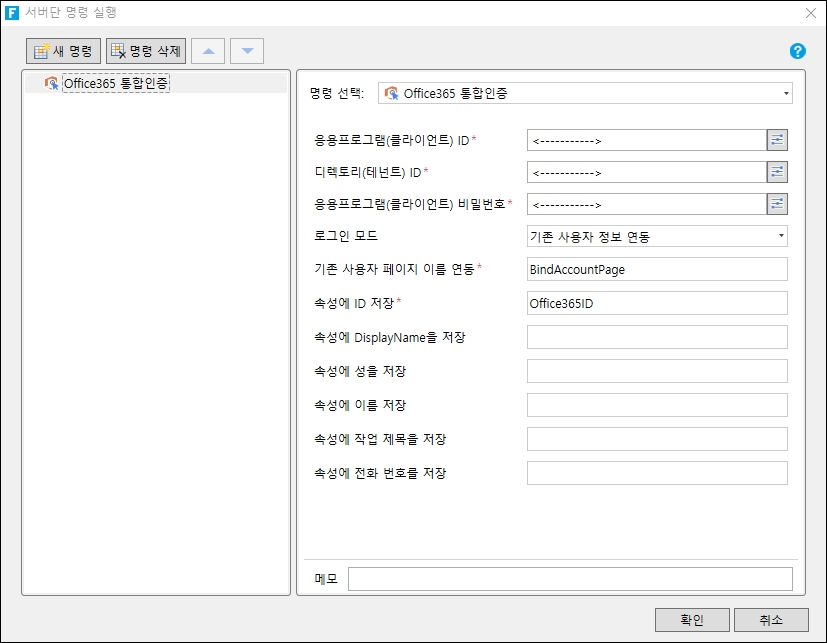Screen dimensions: 827x643
Task: Click the 새 명령 toolbar button
Action: click(x=64, y=51)
